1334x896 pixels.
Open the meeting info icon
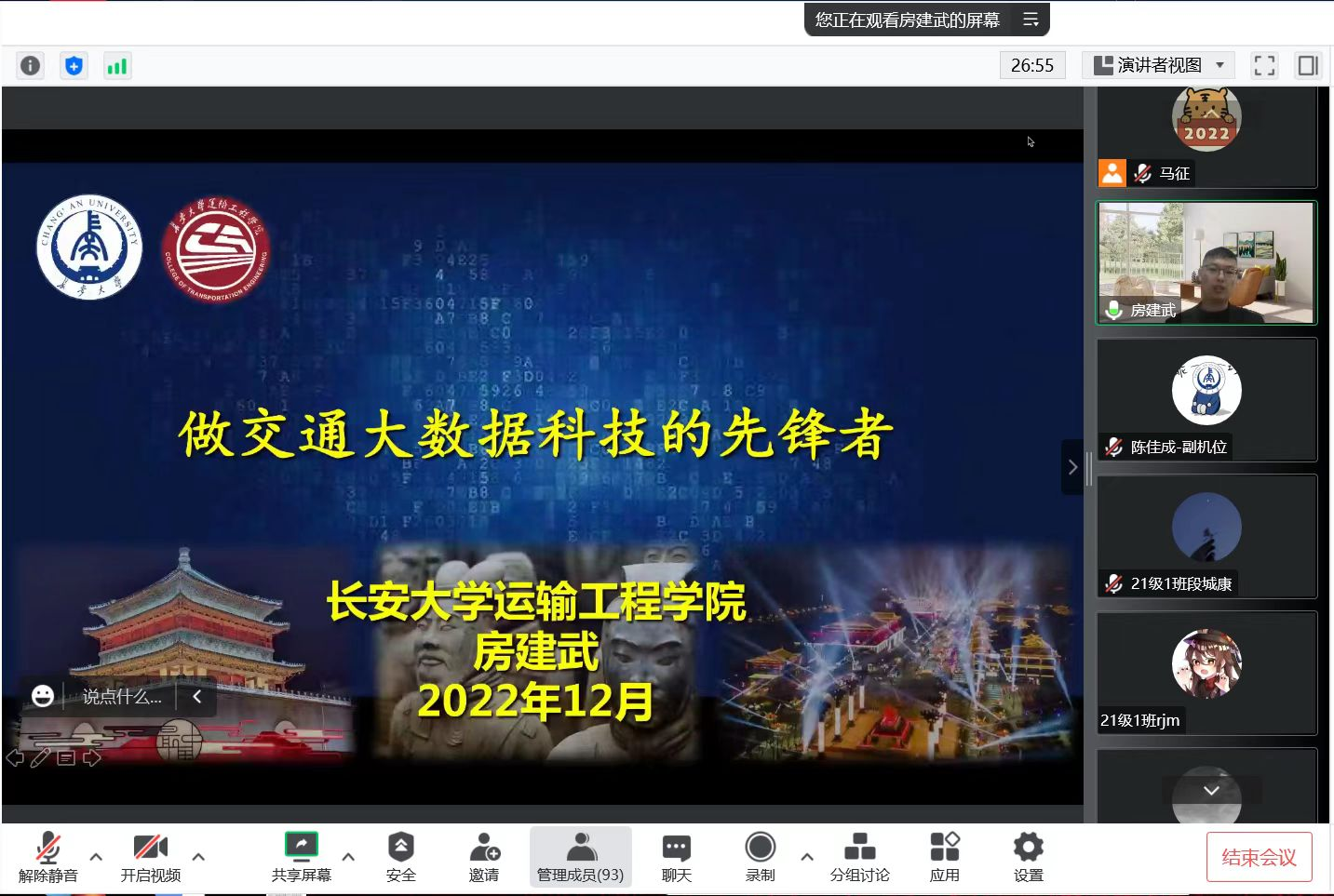point(31,65)
